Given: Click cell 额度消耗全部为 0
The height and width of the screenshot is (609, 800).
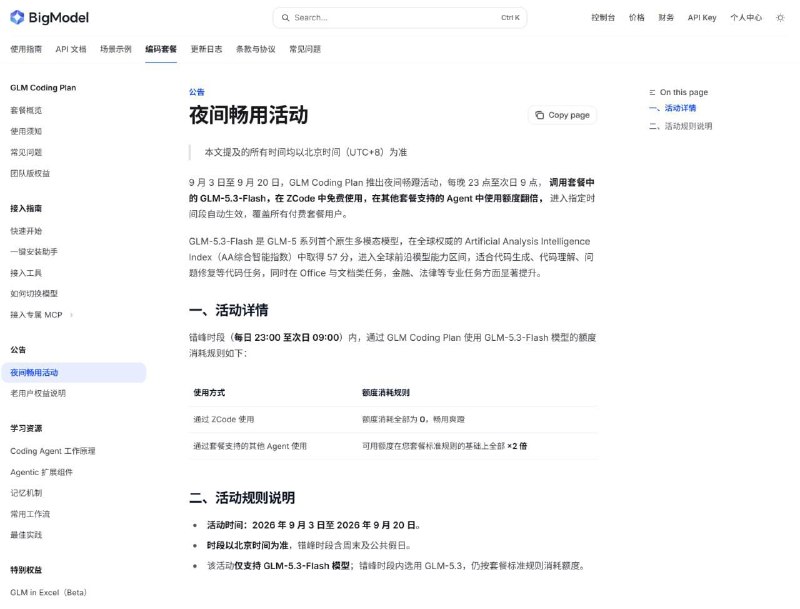Looking at the screenshot, I should [413, 419].
